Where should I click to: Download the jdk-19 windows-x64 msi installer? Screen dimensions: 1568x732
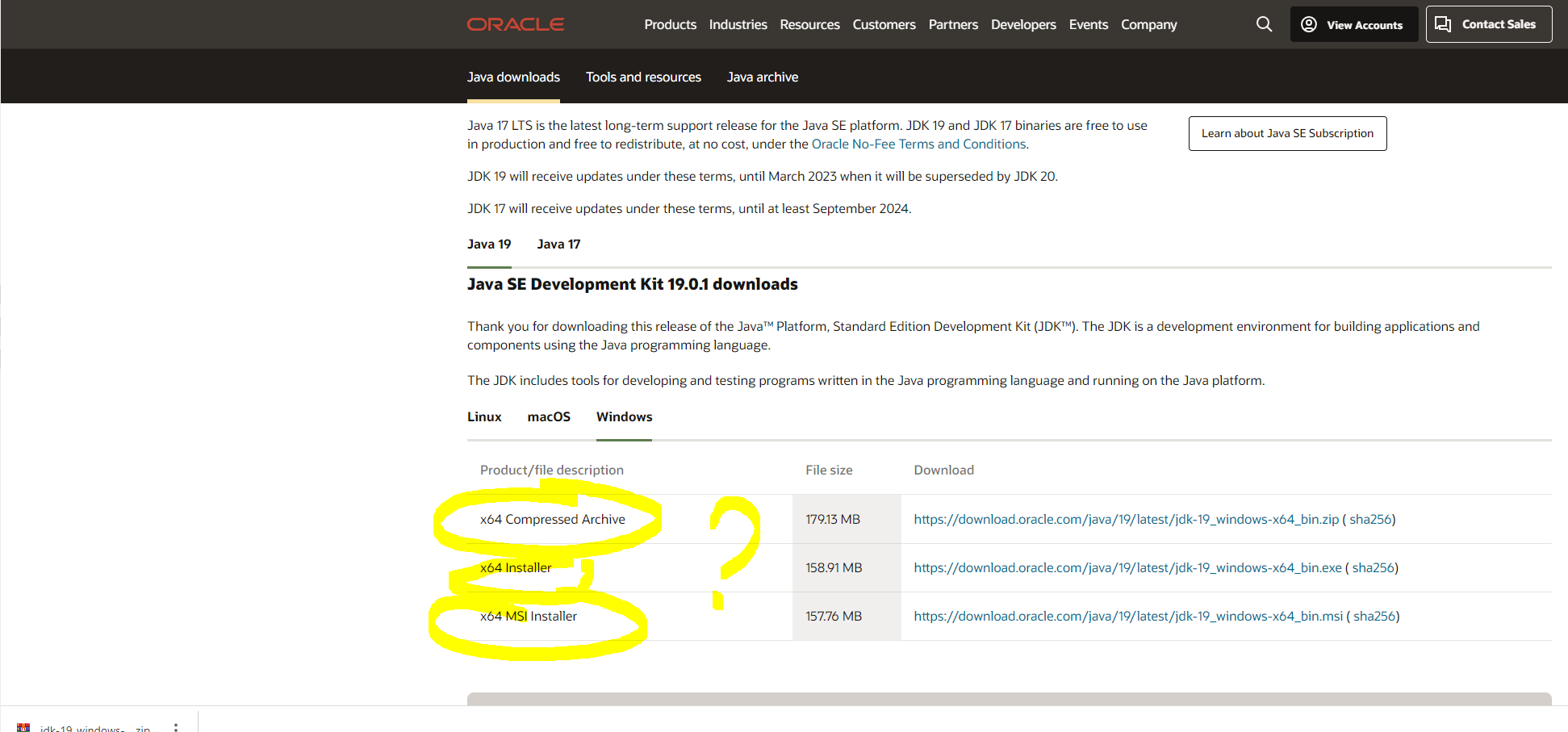(1128, 616)
